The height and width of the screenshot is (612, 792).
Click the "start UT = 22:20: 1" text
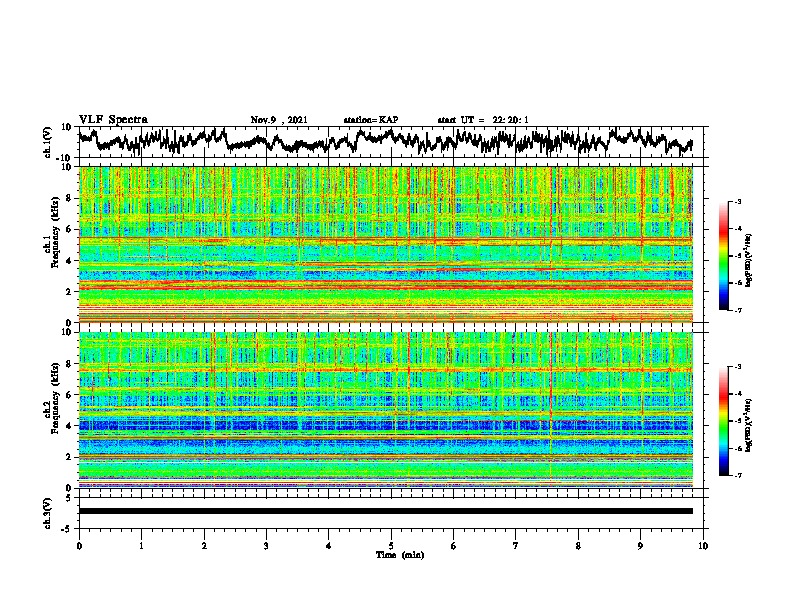pyautogui.click(x=483, y=120)
